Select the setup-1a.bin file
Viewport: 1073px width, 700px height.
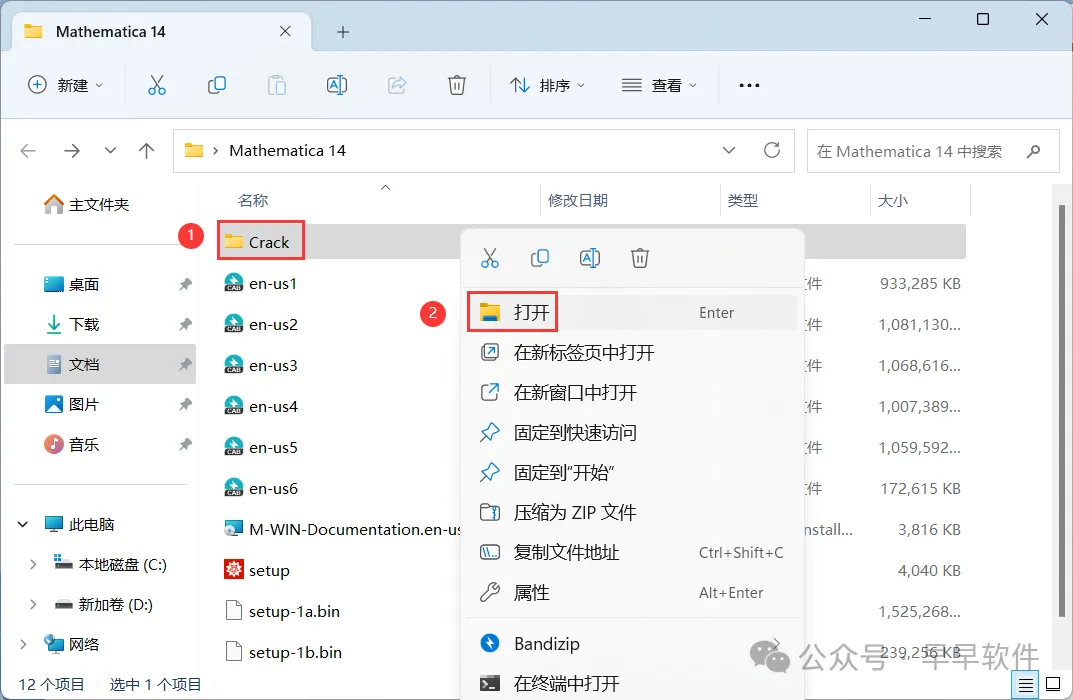click(283, 611)
